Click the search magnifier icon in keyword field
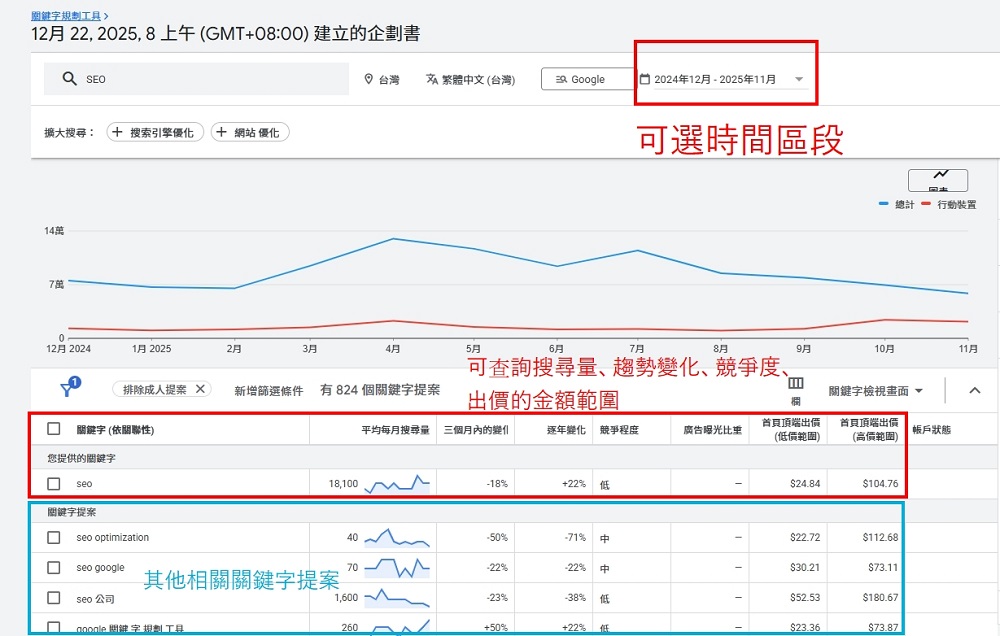The width and height of the screenshot is (1000, 636). tap(68, 78)
